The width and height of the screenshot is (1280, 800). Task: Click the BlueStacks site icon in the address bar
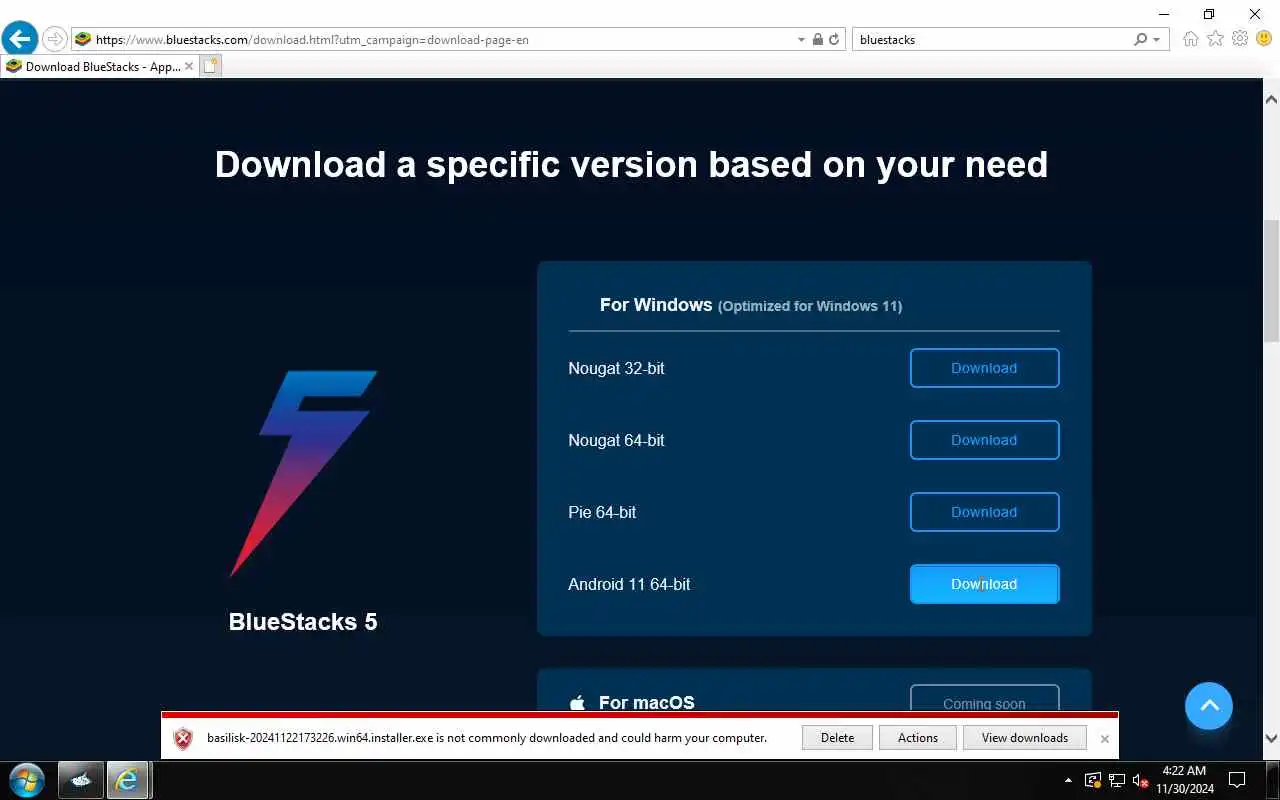pos(83,39)
